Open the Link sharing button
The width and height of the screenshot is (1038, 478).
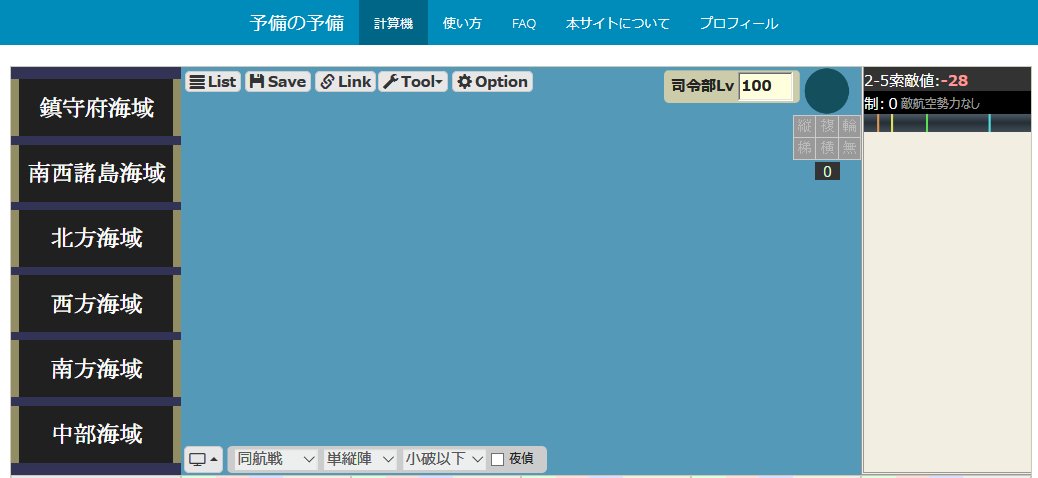click(x=346, y=81)
